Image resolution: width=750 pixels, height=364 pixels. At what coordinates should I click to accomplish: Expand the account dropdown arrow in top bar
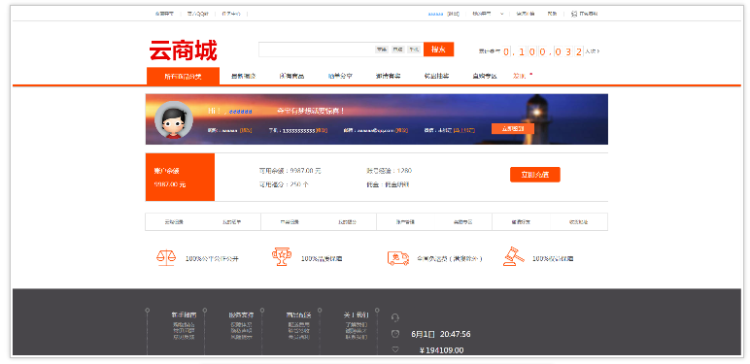point(502,14)
